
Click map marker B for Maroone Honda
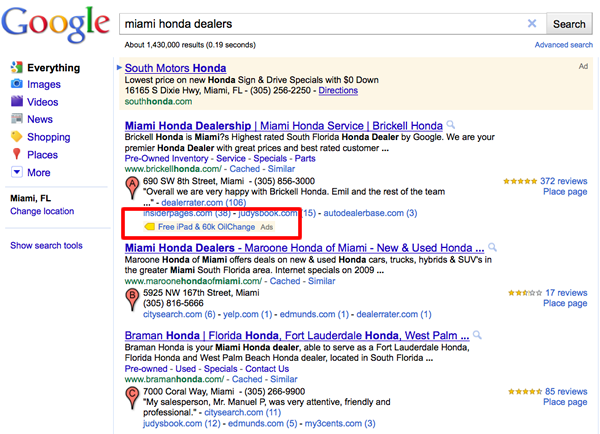[132, 299]
